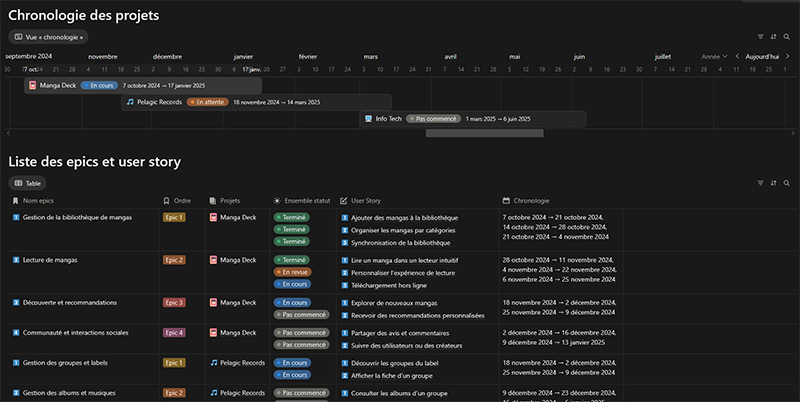Open story Suivre des utilisateurs ou des créateurs
This screenshot has height=402, width=800.
[x=407, y=346]
